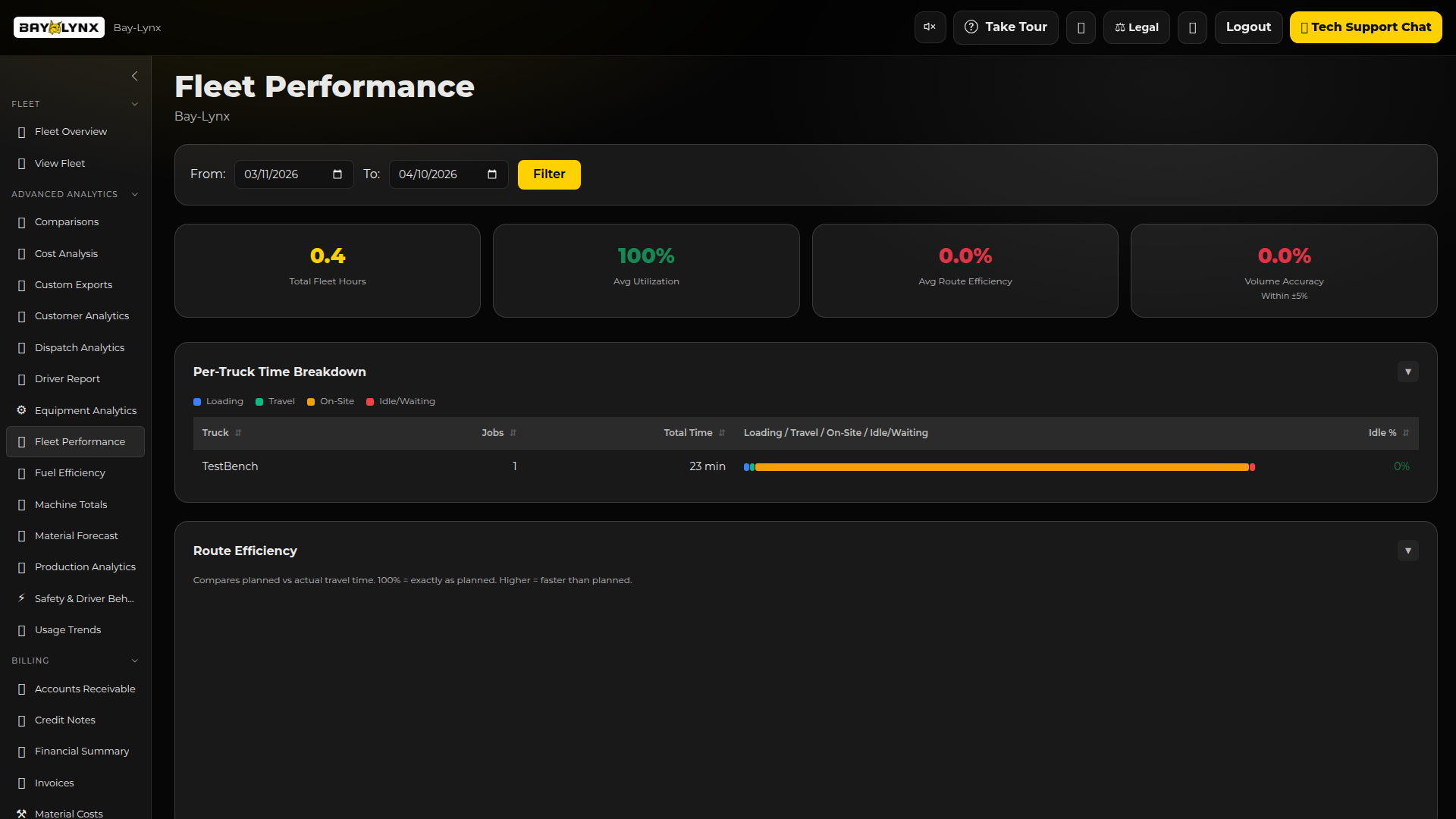Click the Take Tour question mark icon
The image size is (1456, 819).
pos(971,27)
